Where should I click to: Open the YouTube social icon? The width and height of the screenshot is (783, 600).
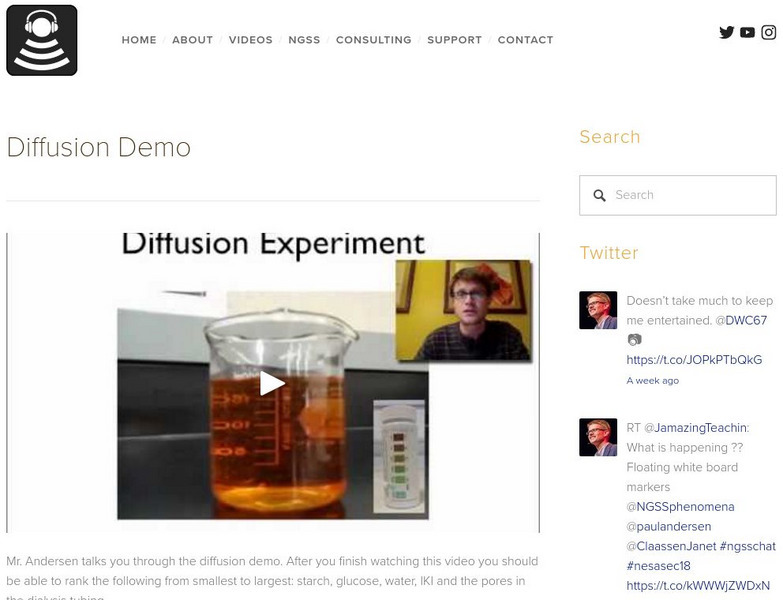747,32
